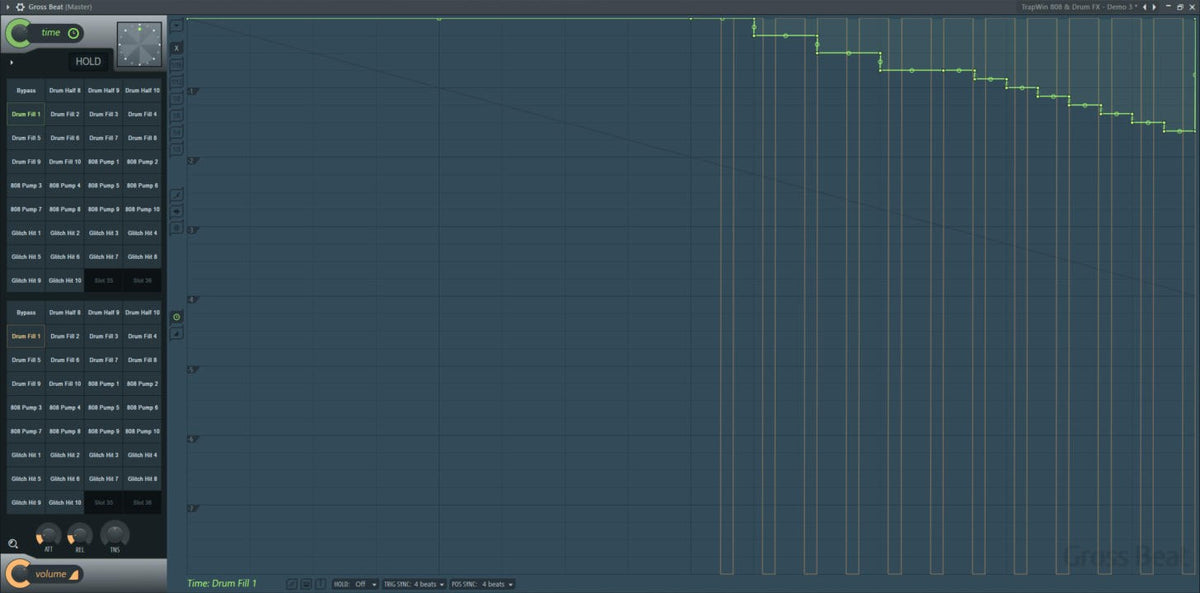Click the X button in envelope editor toolbar
Screen dimensions: 1200x593
(x=177, y=48)
